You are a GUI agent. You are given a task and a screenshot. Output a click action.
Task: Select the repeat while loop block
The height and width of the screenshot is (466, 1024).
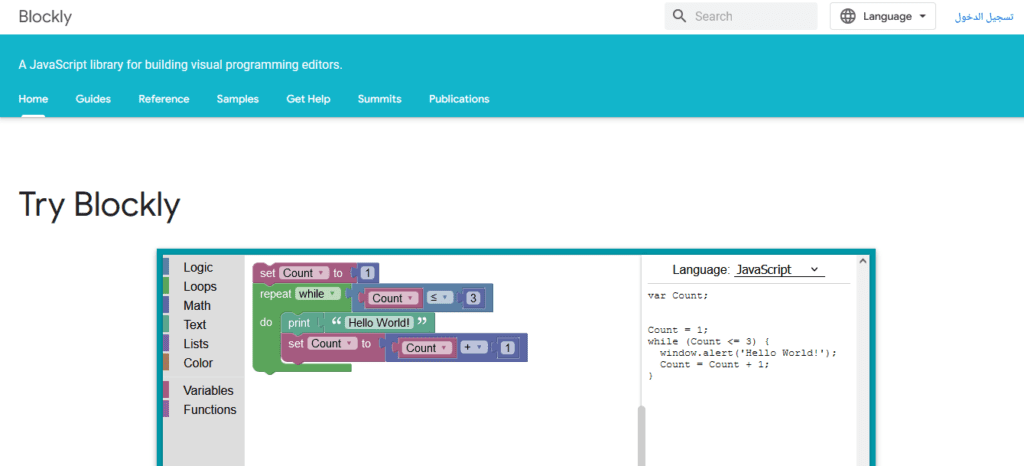274,294
